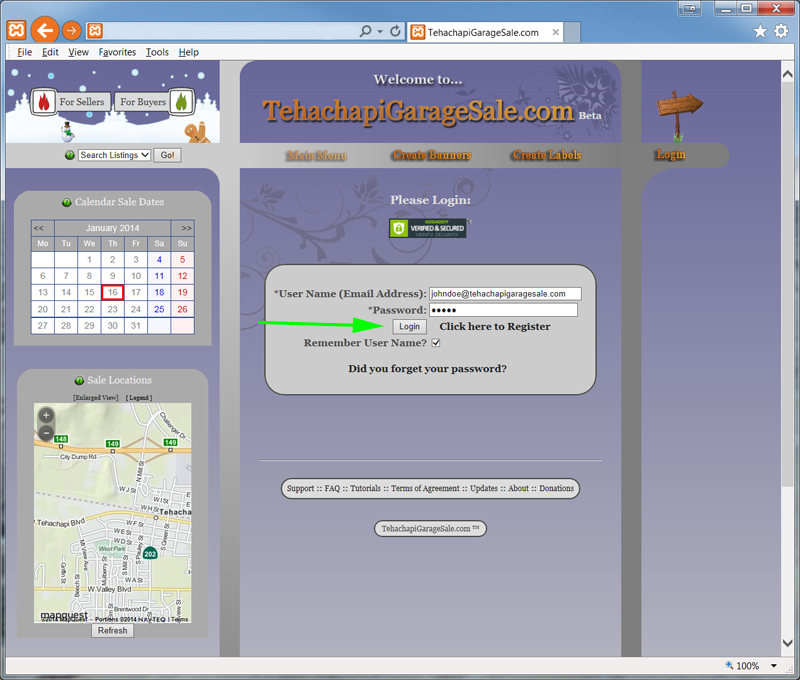
Task: Select Sunday January 26 in the calendar
Action: tap(183, 309)
